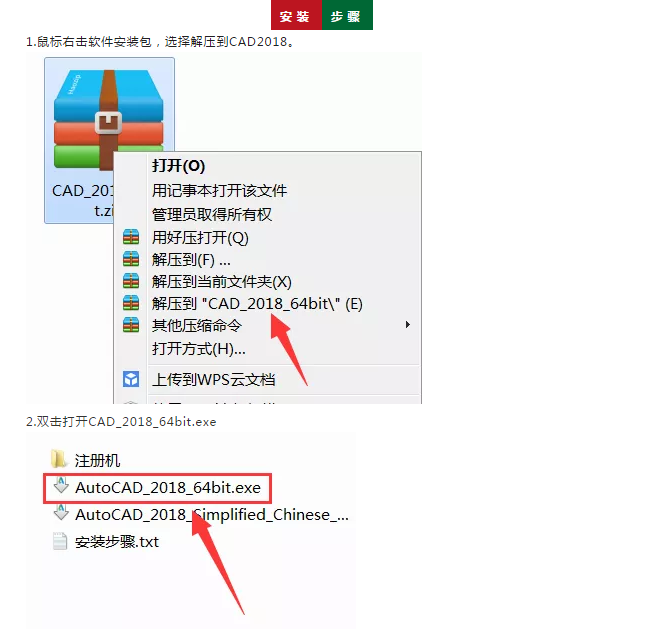Image resolution: width=648 pixels, height=629 pixels.
Task: Click the Haozip icon beside 用好压打开(Q)
Action: tap(131, 237)
